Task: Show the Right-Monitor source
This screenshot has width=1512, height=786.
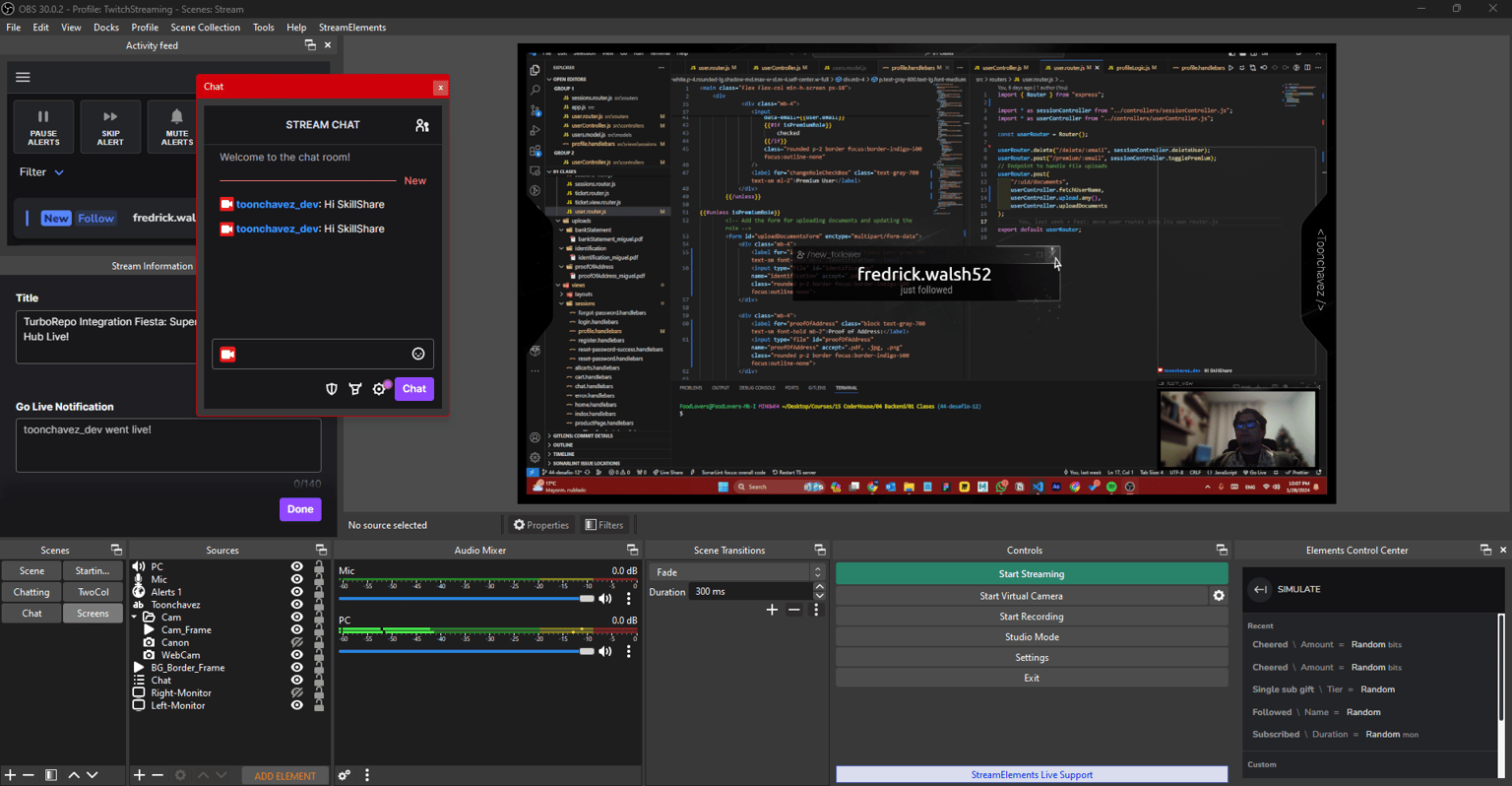Action: tap(296, 692)
